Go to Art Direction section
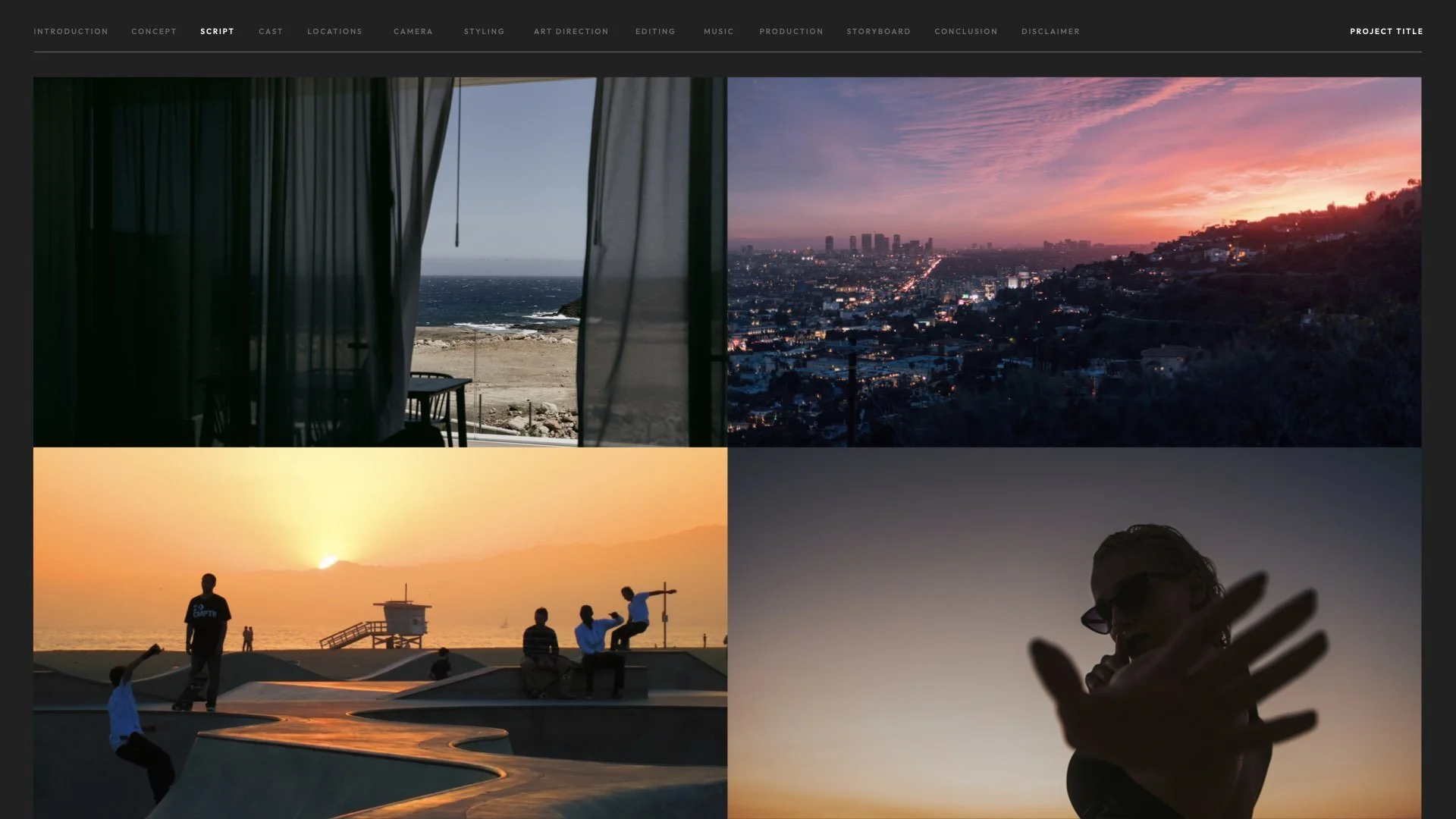The height and width of the screenshot is (819, 1456). tap(571, 31)
